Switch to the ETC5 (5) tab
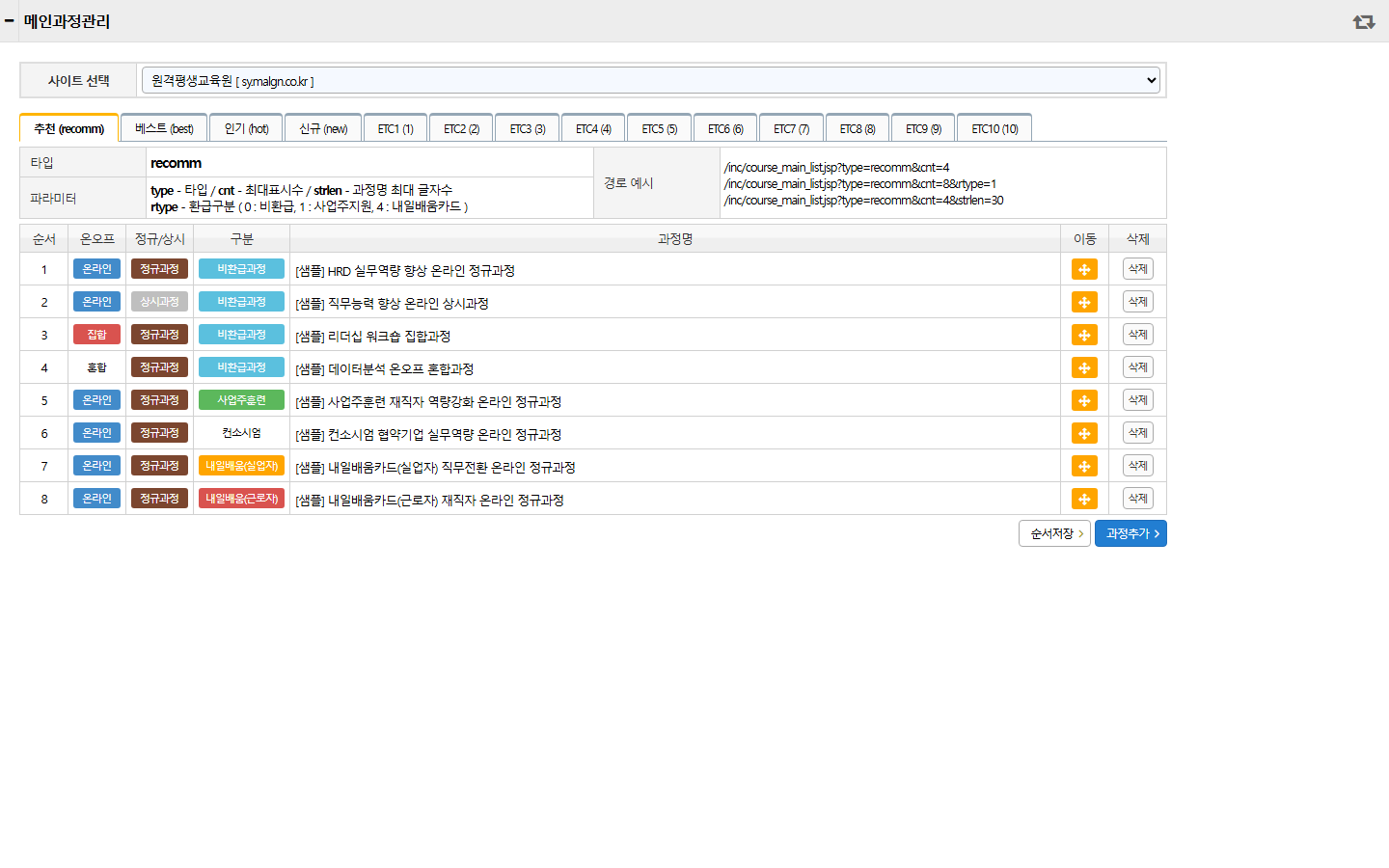Viewport: 1389px width, 868px height. (659, 128)
